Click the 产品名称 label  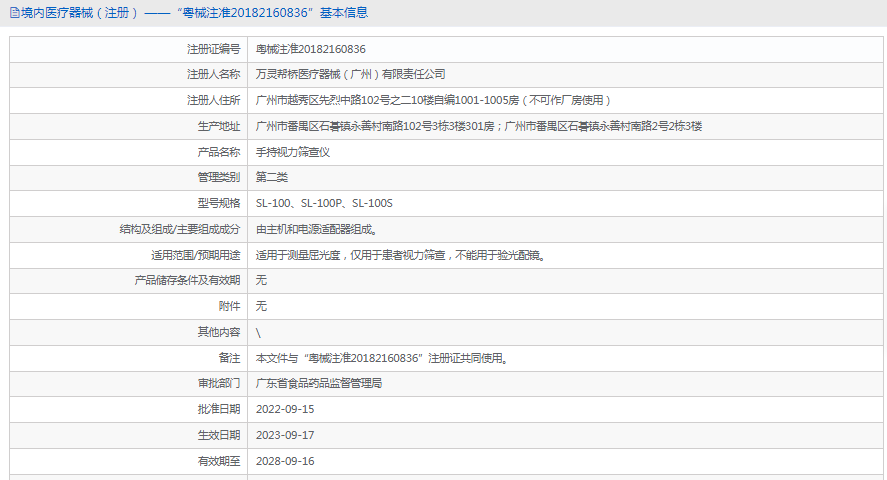point(219,152)
